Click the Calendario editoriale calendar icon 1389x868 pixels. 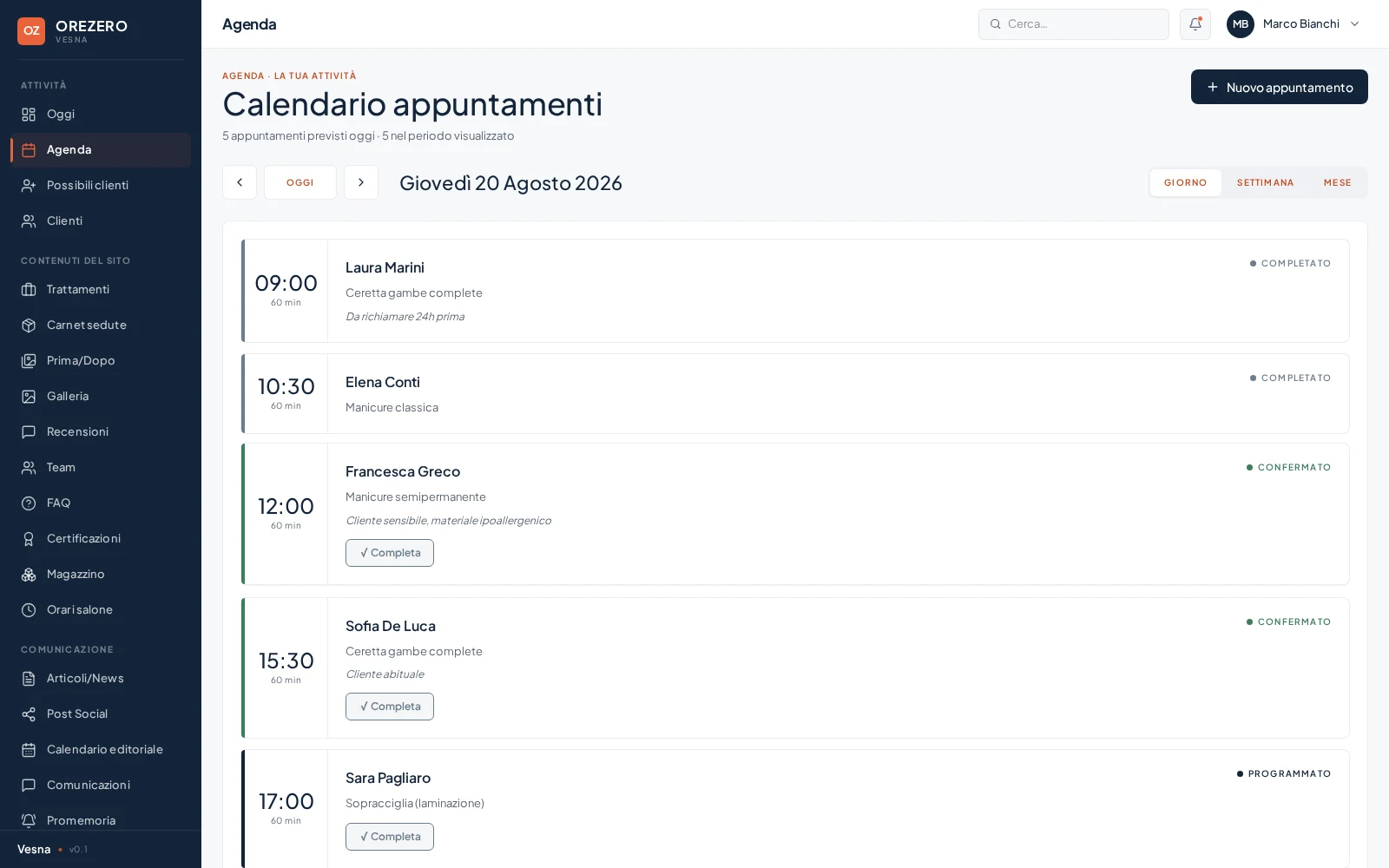pos(29,750)
